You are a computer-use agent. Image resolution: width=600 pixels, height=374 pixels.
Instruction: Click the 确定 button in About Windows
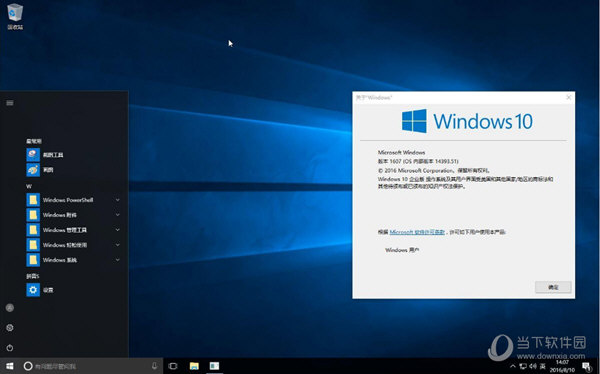pos(553,287)
